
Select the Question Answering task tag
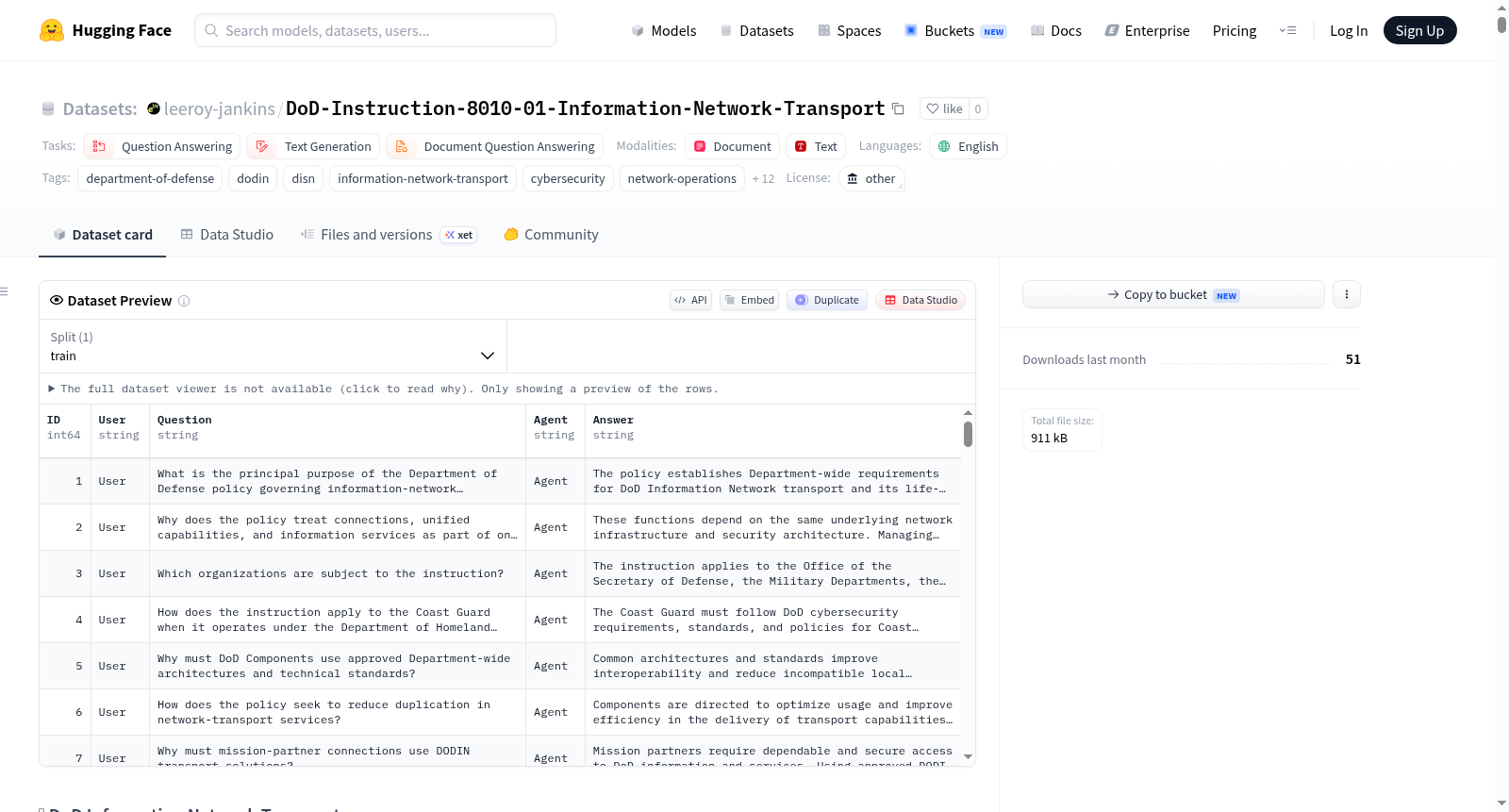(162, 146)
